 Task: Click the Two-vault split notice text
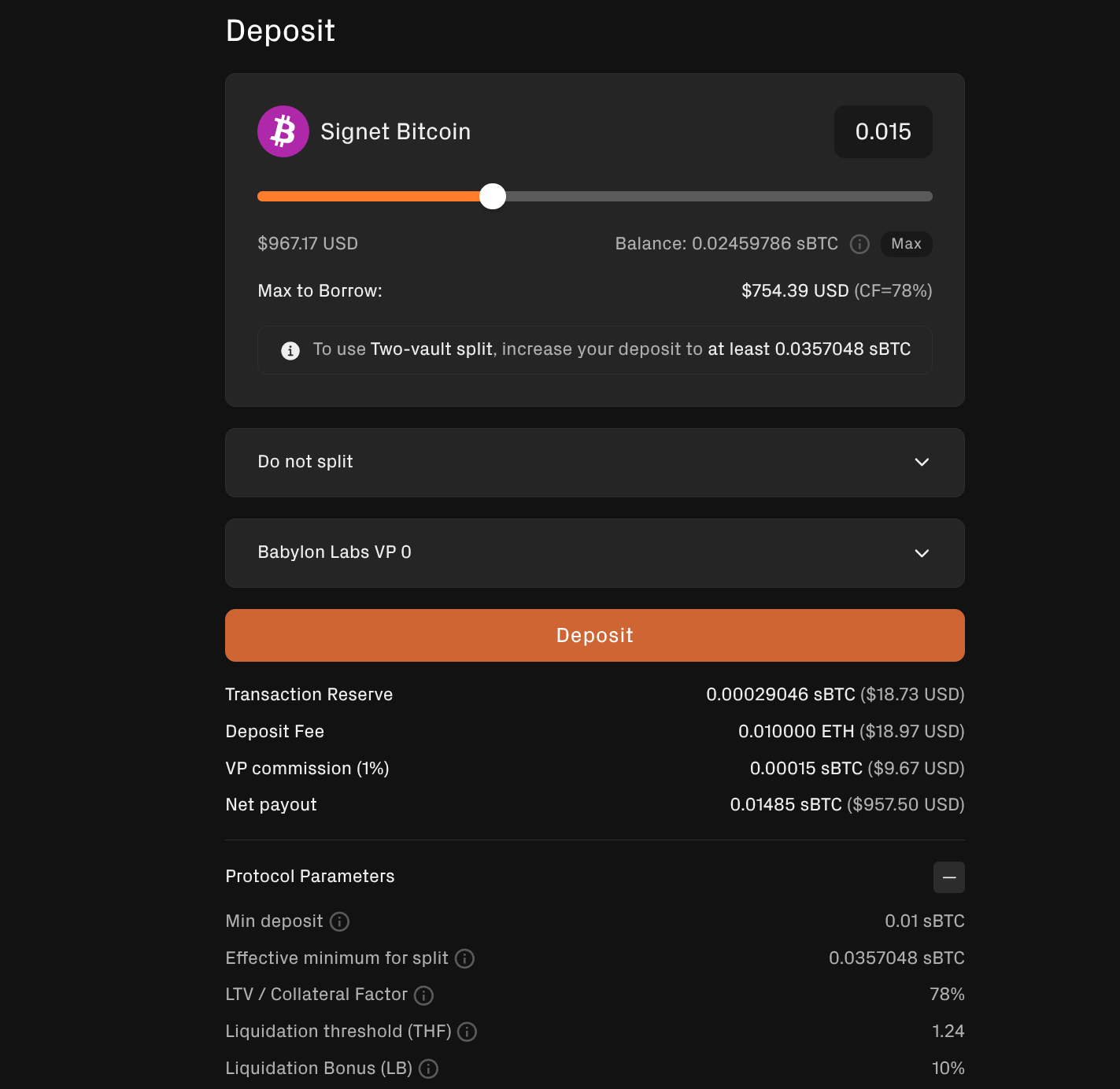point(612,349)
